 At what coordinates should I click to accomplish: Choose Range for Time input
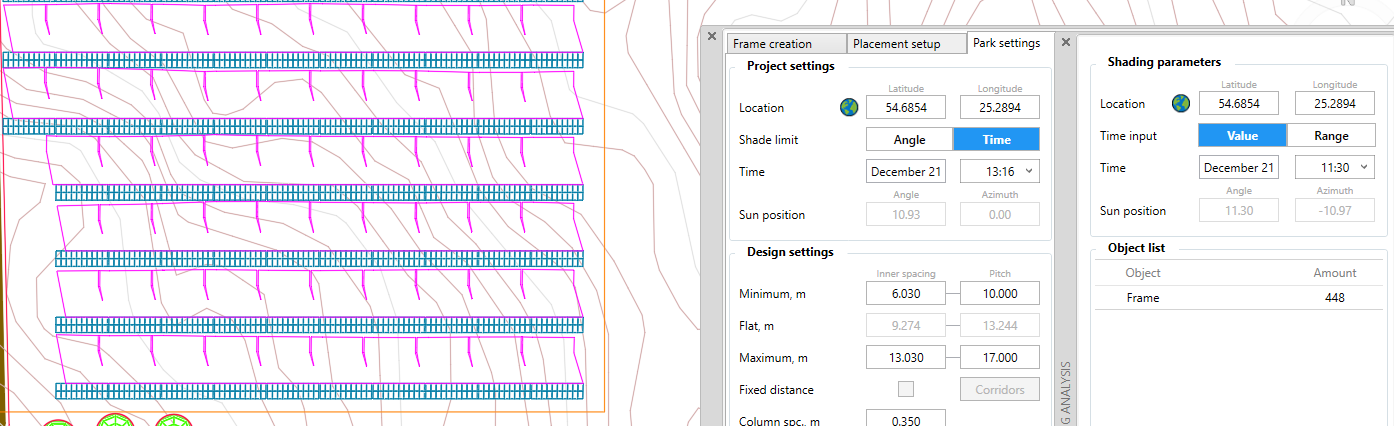coord(1330,136)
